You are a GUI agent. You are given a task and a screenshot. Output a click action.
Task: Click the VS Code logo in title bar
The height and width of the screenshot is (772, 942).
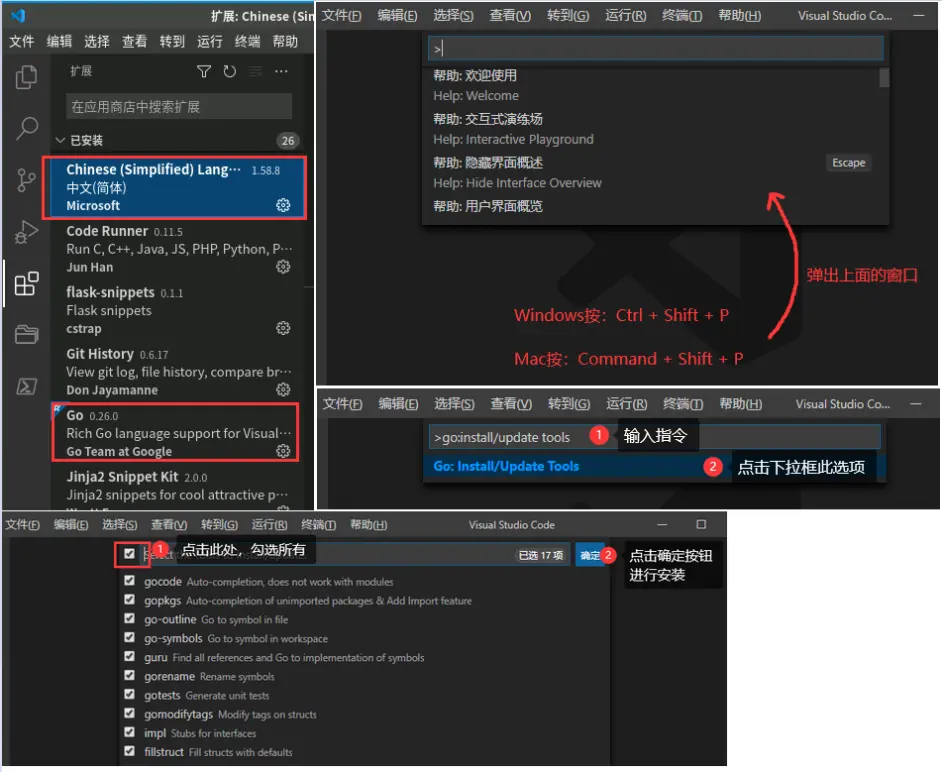click(x=19, y=15)
